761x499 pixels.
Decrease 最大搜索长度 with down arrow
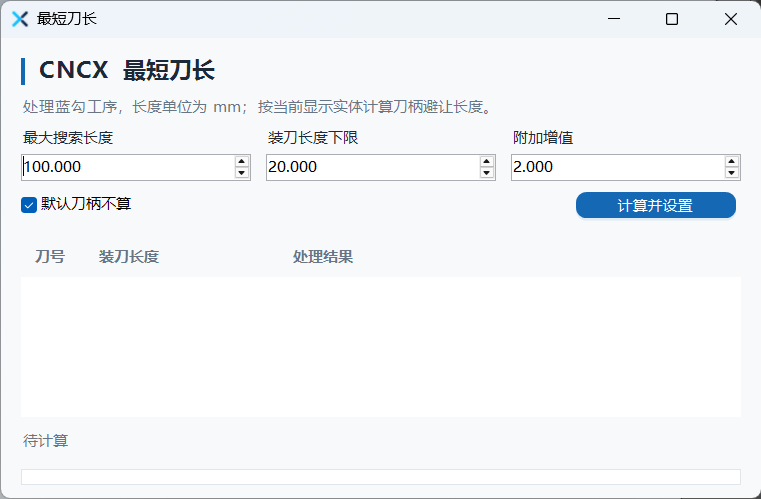(242, 173)
